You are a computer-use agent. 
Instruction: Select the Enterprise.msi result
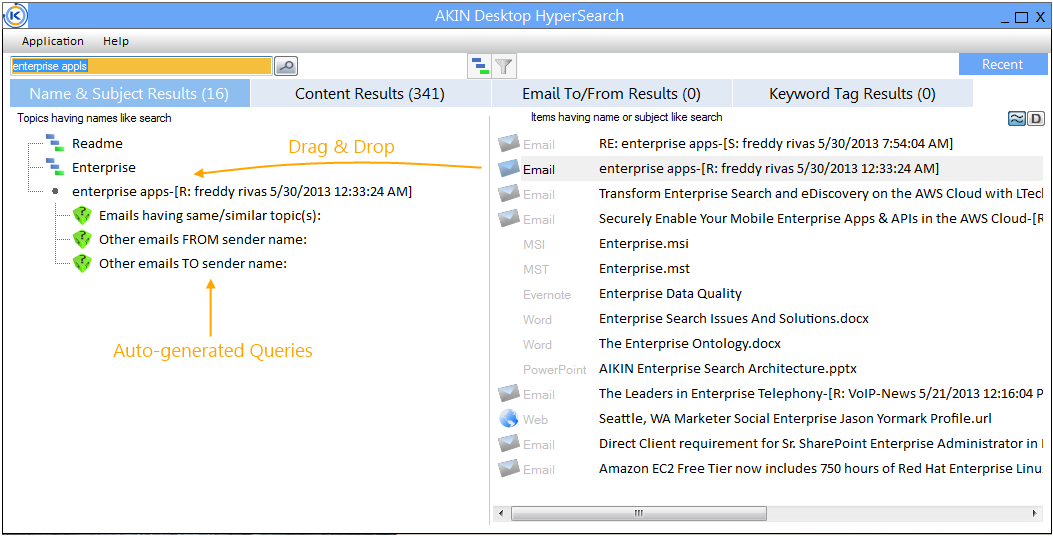(x=643, y=243)
